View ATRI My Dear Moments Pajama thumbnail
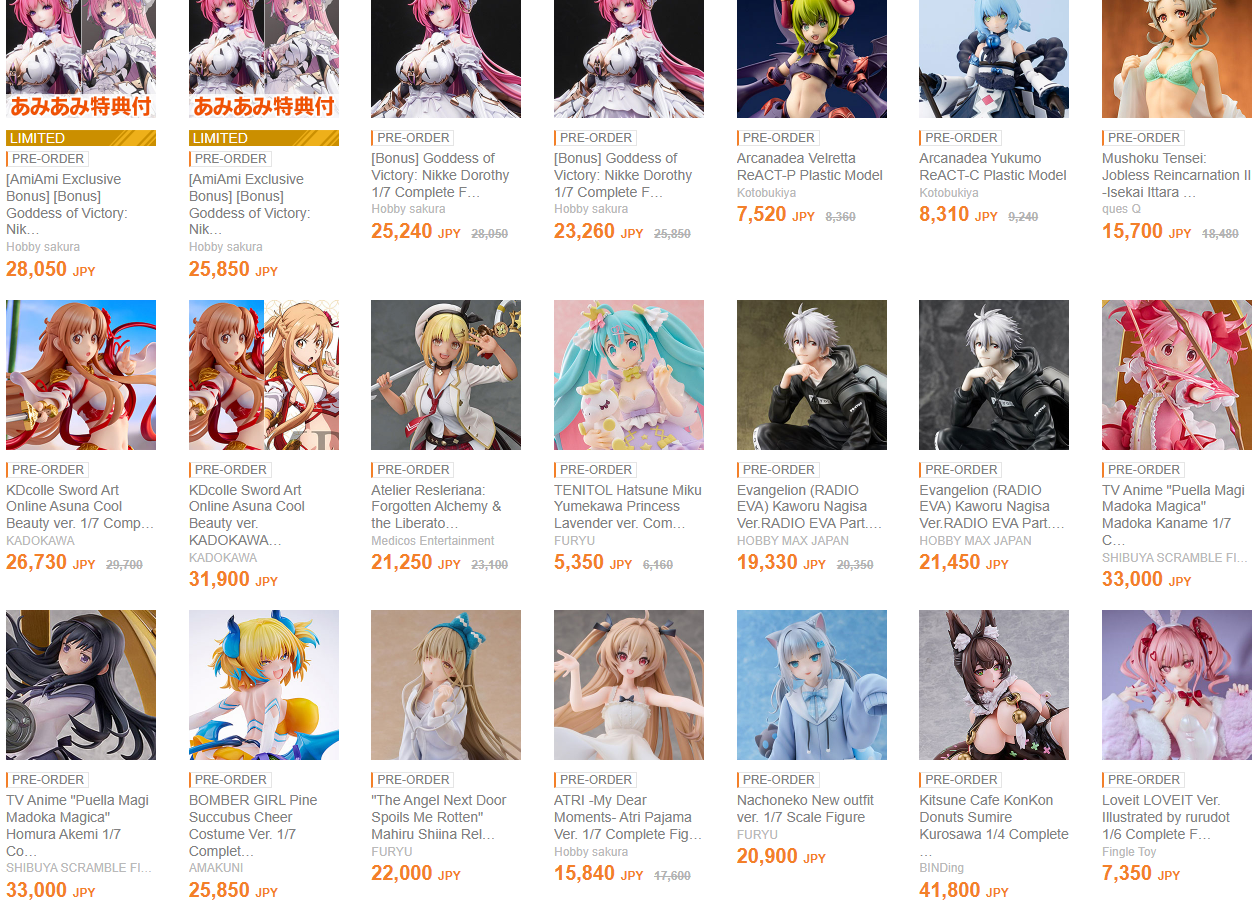This screenshot has width=1255, height=904. [629, 685]
